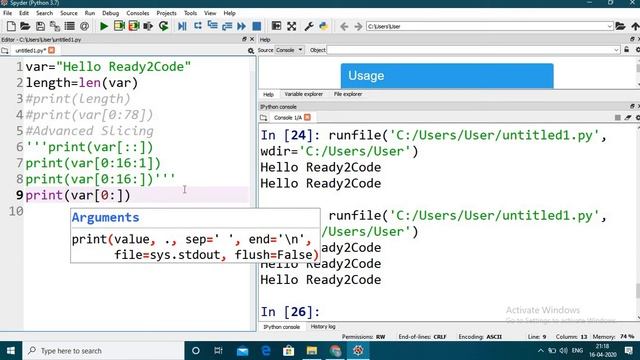Image resolution: width=640 pixels, height=360 pixels.
Task: Open Help pane options gear
Action: (637, 50)
